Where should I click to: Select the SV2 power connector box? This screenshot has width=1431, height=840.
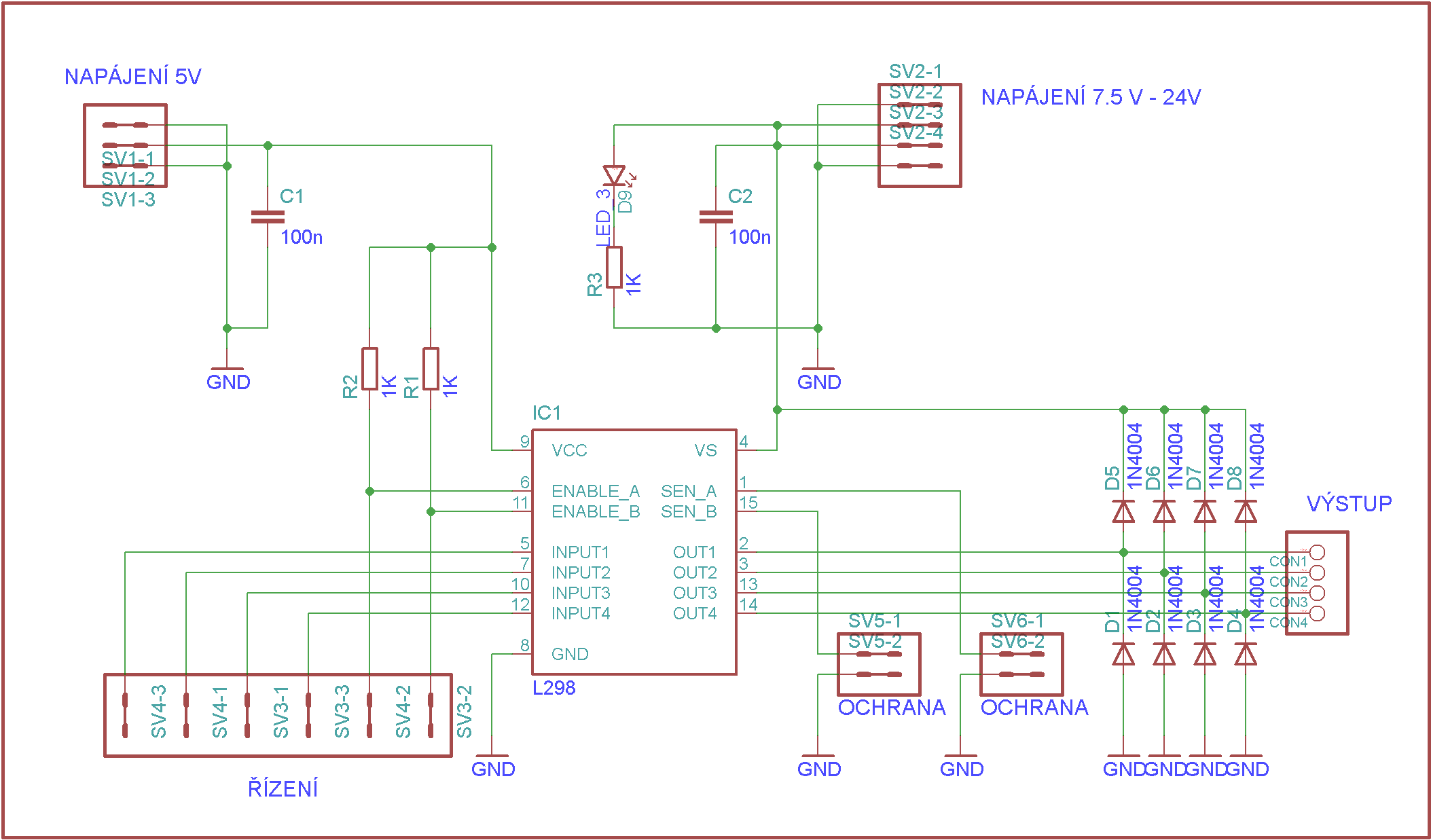pyautogui.click(x=919, y=135)
